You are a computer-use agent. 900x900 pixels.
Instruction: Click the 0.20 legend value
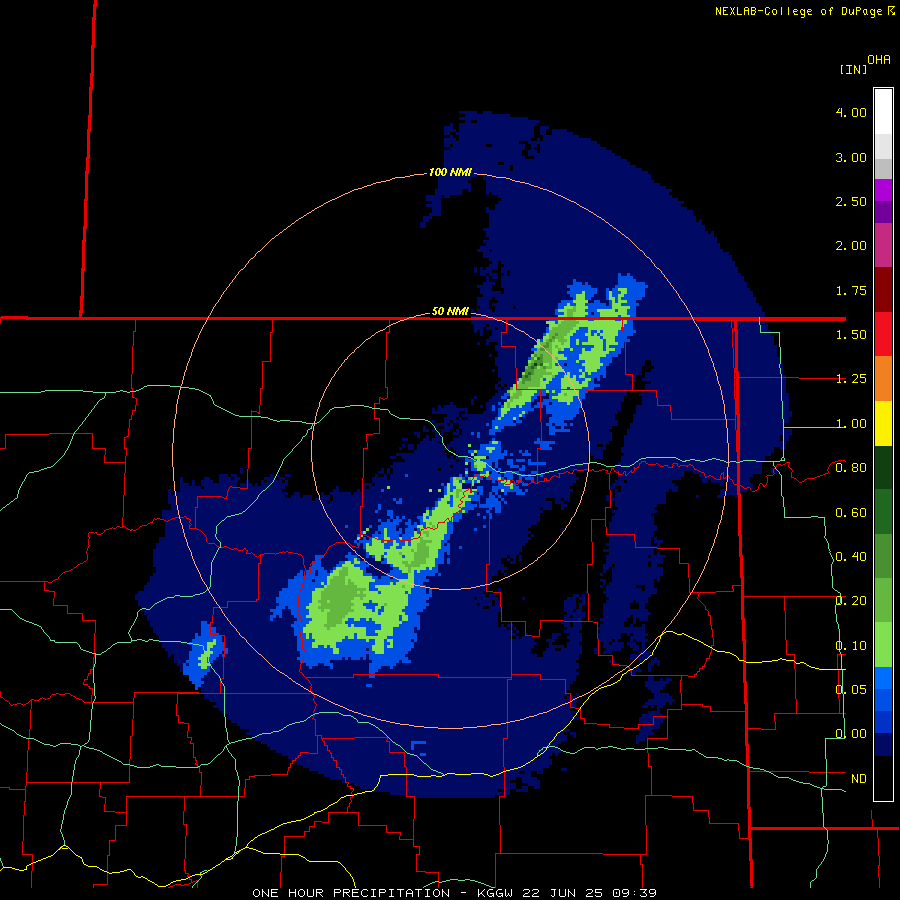click(851, 601)
